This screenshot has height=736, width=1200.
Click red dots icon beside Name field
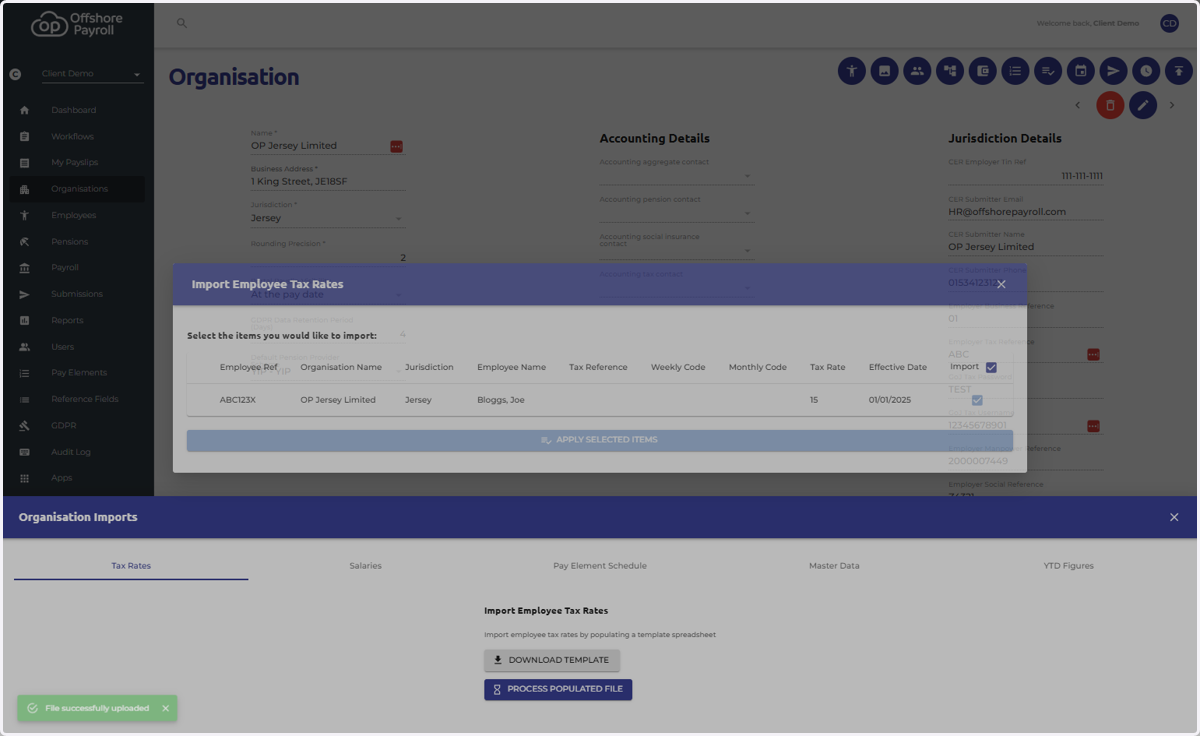(396, 146)
